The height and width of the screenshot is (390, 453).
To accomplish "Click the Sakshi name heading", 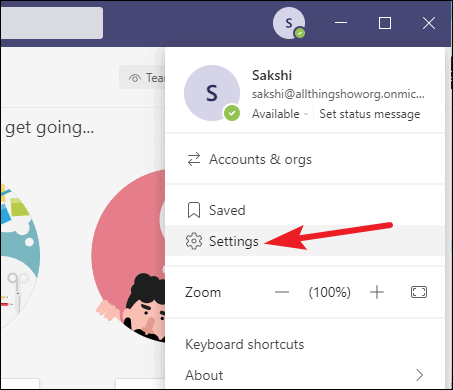I will pos(272,75).
